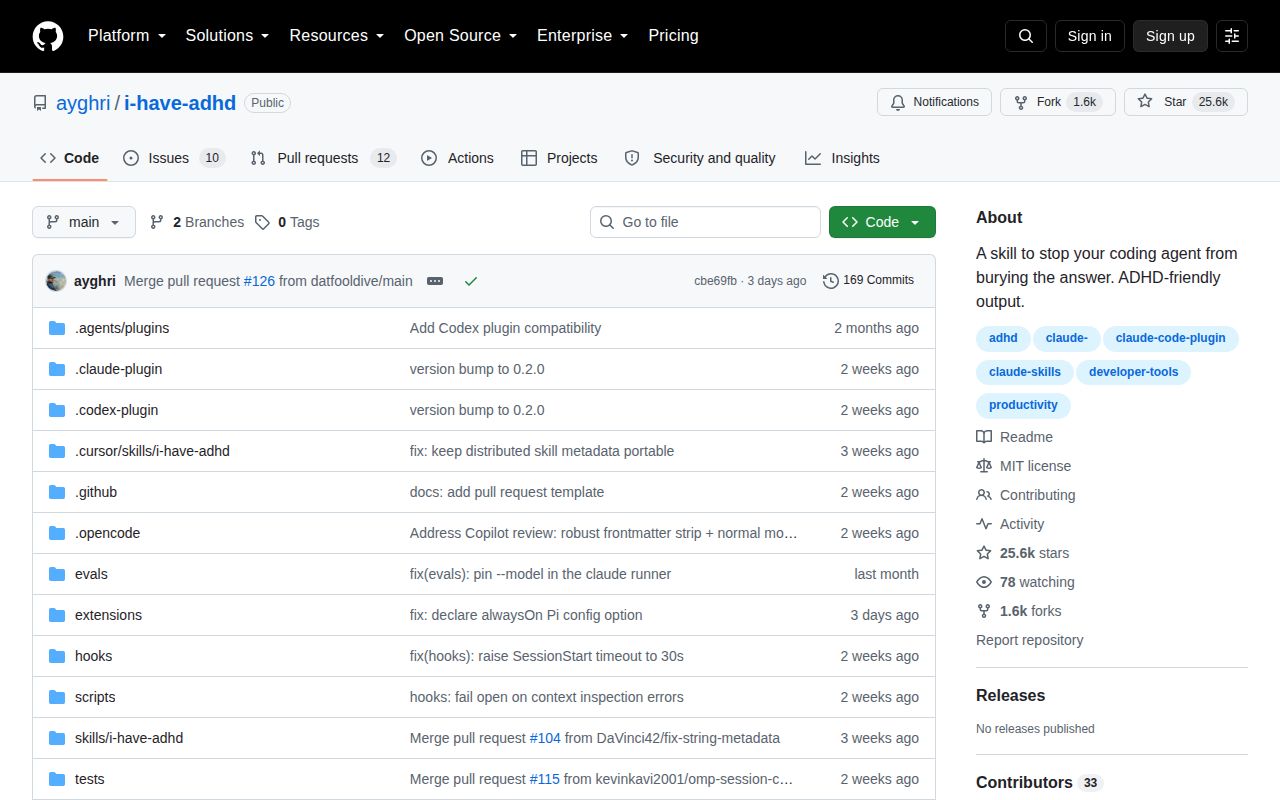Click the Sign up button
This screenshot has width=1280, height=800.
[x=1170, y=36]
